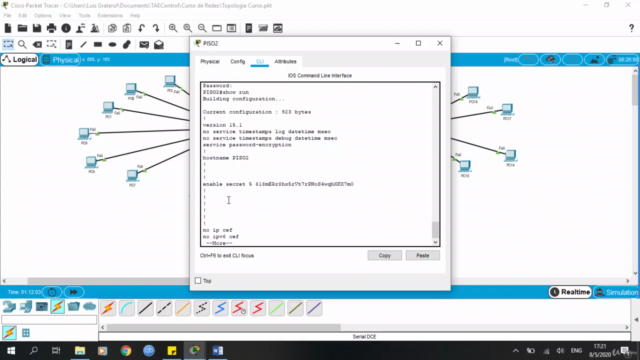Choose the cloud Multiuser Connection category

tap(89, 307)
